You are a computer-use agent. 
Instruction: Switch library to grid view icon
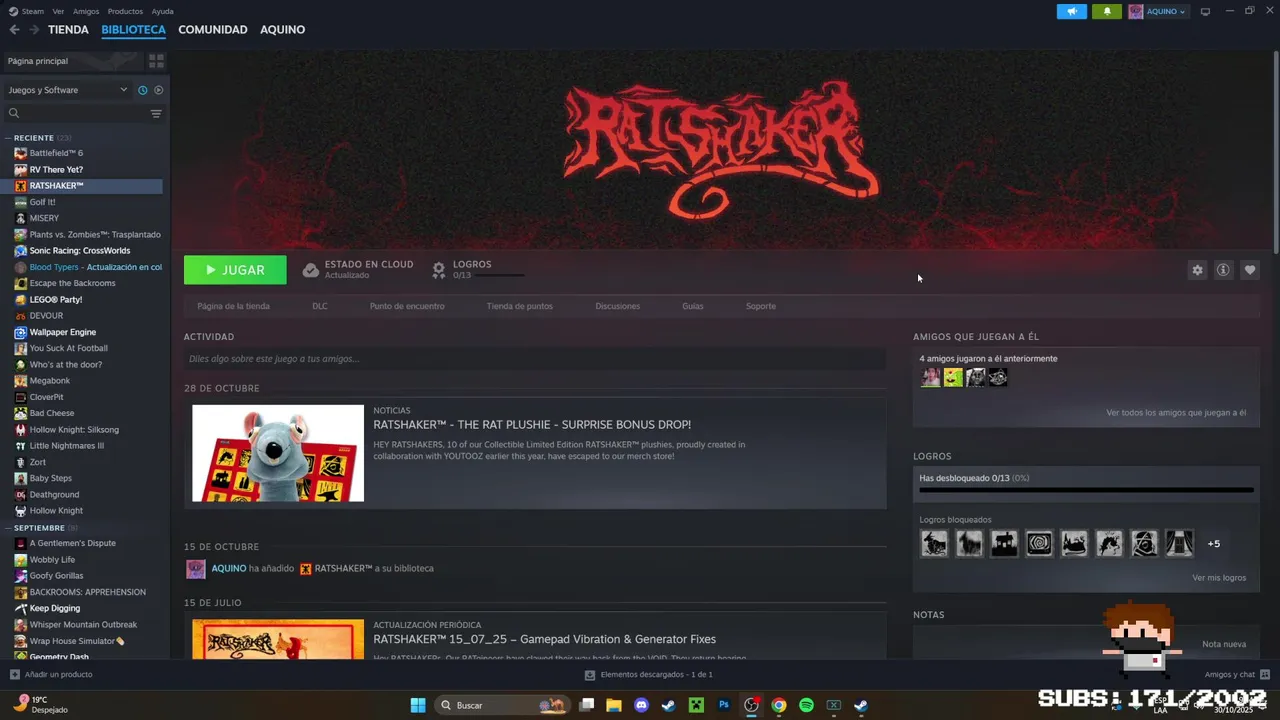pyautogui.click(x=156, y=61)
